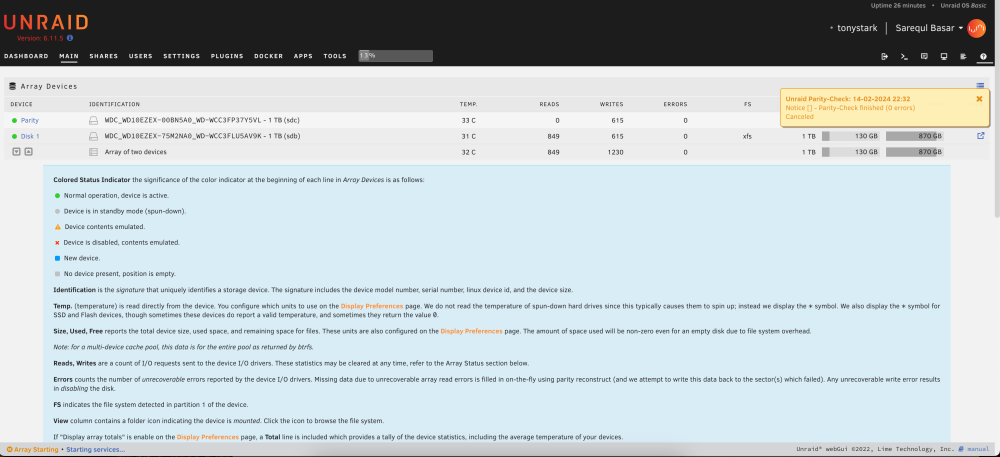Screen dimensions: 1000x457
Task: Open the Disk 1 device link
Action: pyautogui.click(x=30, y=136)
